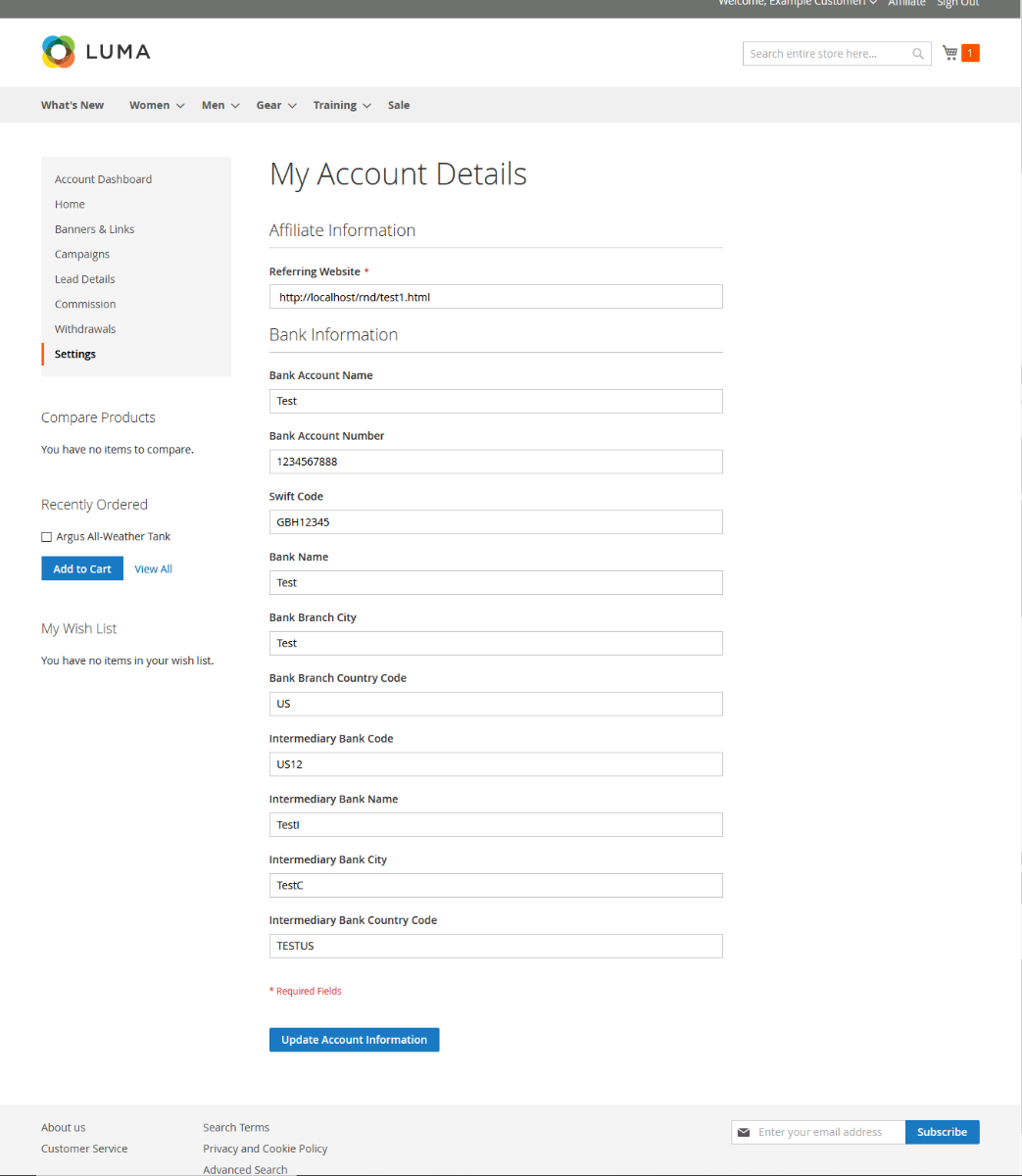Open Search Terms footer link
Viewport: 1022px width, 1176px height.
click(236, 1127)
